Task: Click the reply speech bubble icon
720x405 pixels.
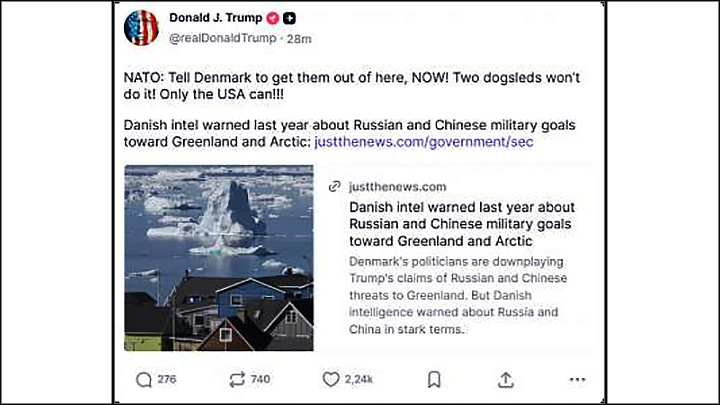Action: [x=144, y=380]
